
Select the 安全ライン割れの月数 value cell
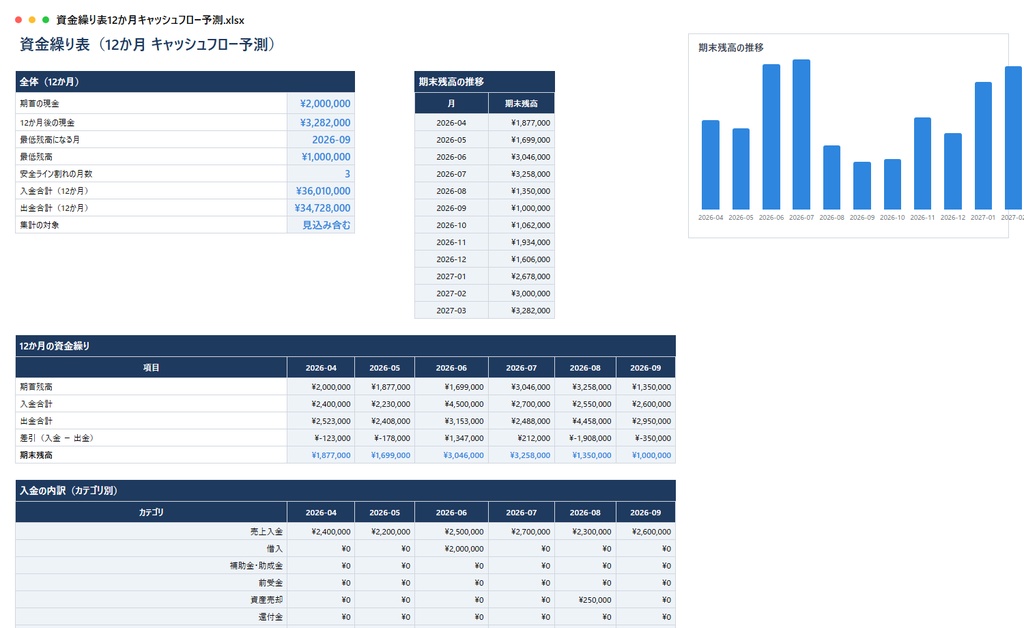point(321,174)
